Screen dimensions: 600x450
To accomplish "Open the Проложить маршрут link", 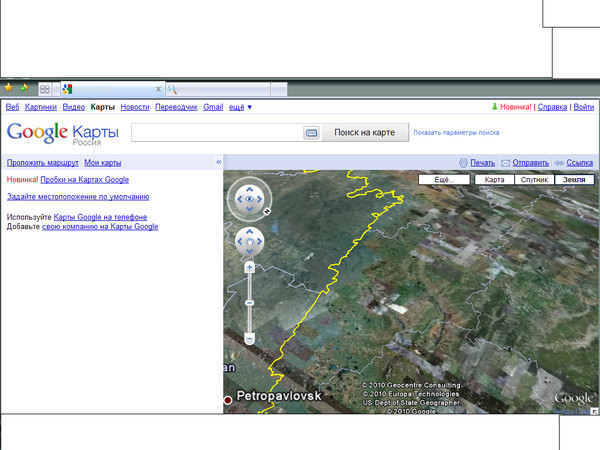I will tap(42, 163).
